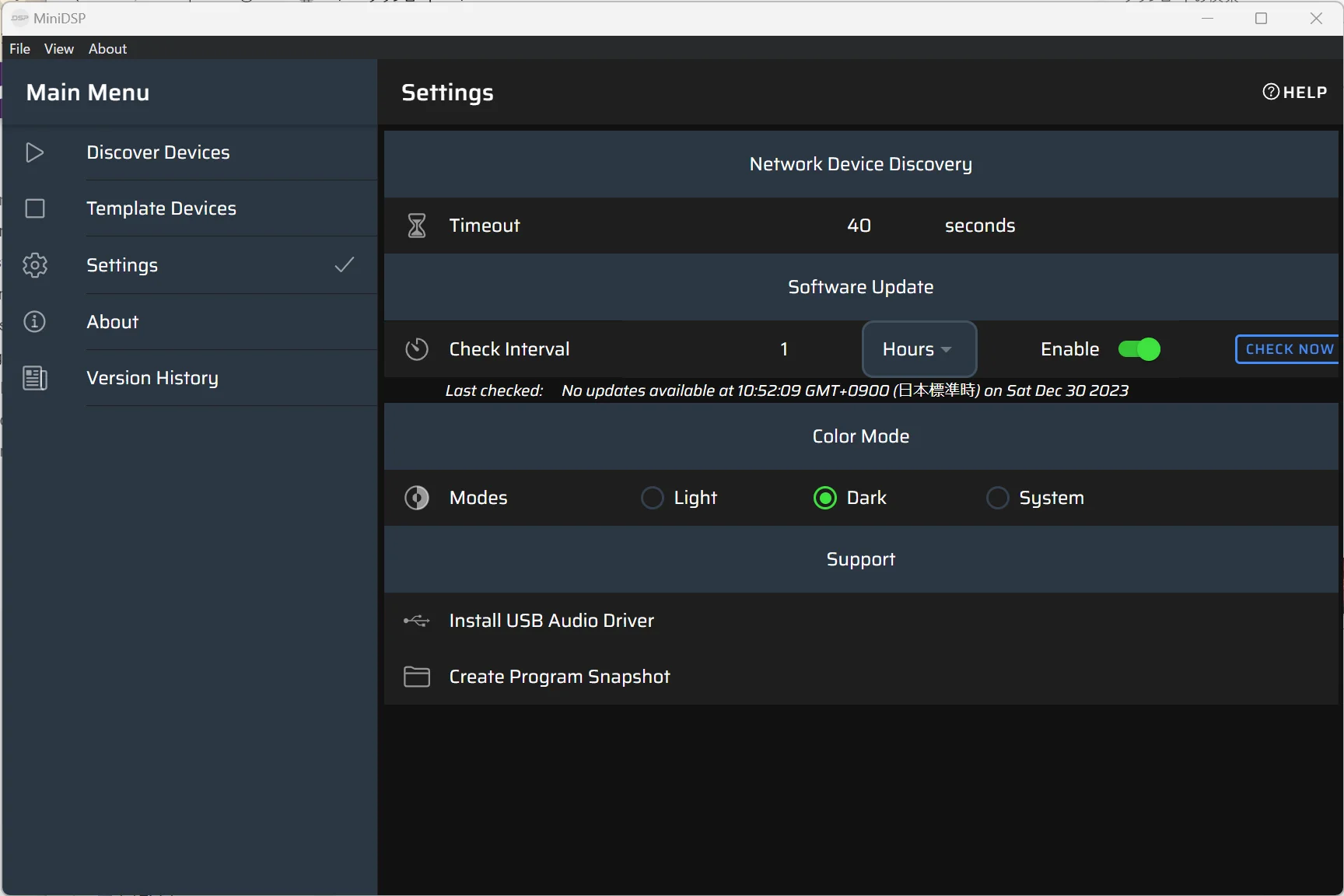Click the Discover Devices play icon

tap(34, 152)
